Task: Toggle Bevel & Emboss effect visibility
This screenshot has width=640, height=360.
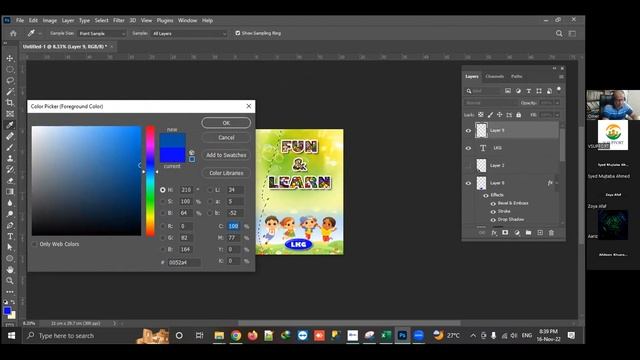Action: point(493,203)
